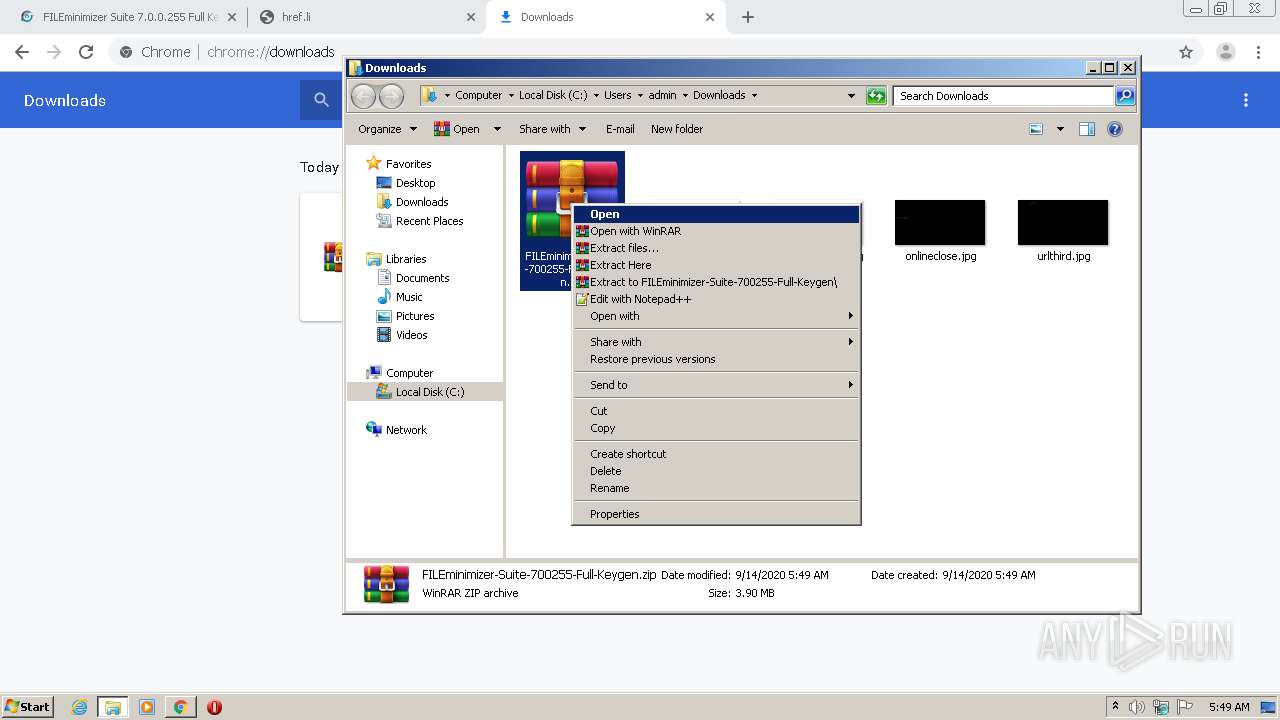Image resolution: width=1280 pixels, height=720 pixels.
Task: Click Computer breadcrumb in address bar
Action: 478,96
